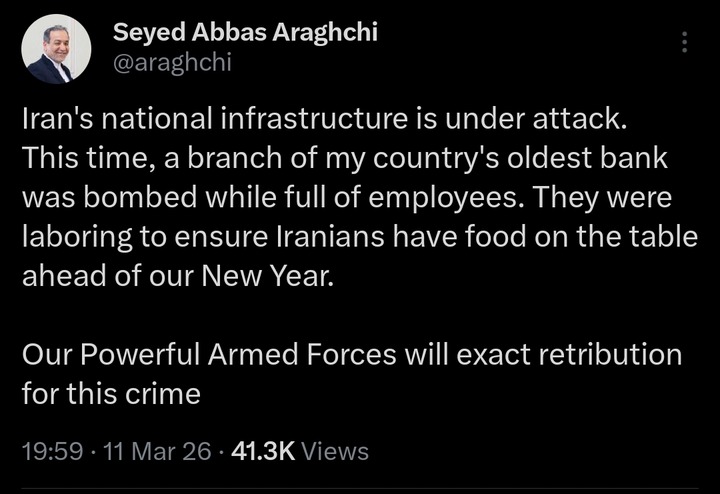Image resolution: width=720 pixels, height=494 pixels.
Task: Click the line starting "Our Powerful Armed Forces"
Action: [351, 355]
